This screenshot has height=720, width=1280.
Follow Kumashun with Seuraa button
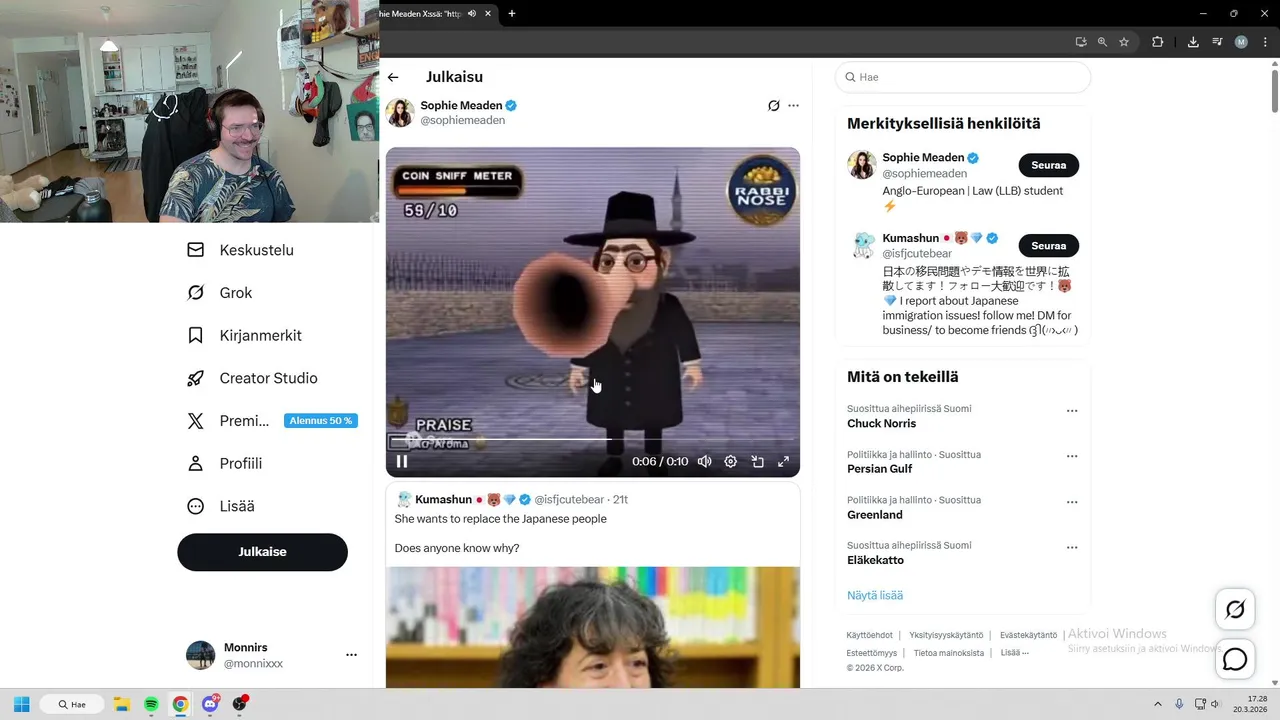1048,246
